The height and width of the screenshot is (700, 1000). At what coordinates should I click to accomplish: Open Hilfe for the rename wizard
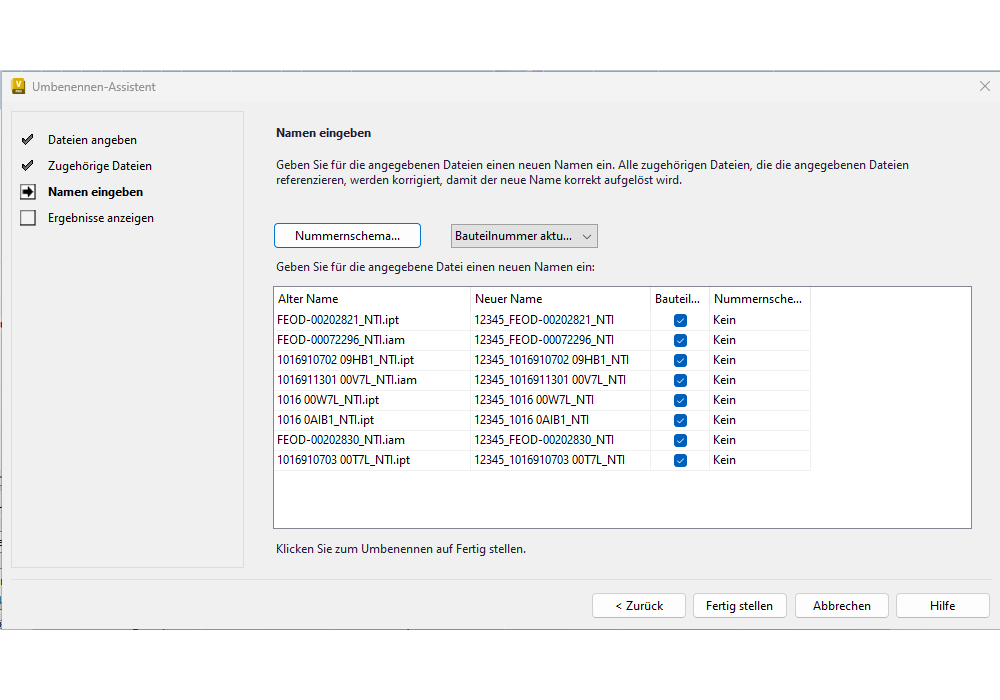pos(942,606)
